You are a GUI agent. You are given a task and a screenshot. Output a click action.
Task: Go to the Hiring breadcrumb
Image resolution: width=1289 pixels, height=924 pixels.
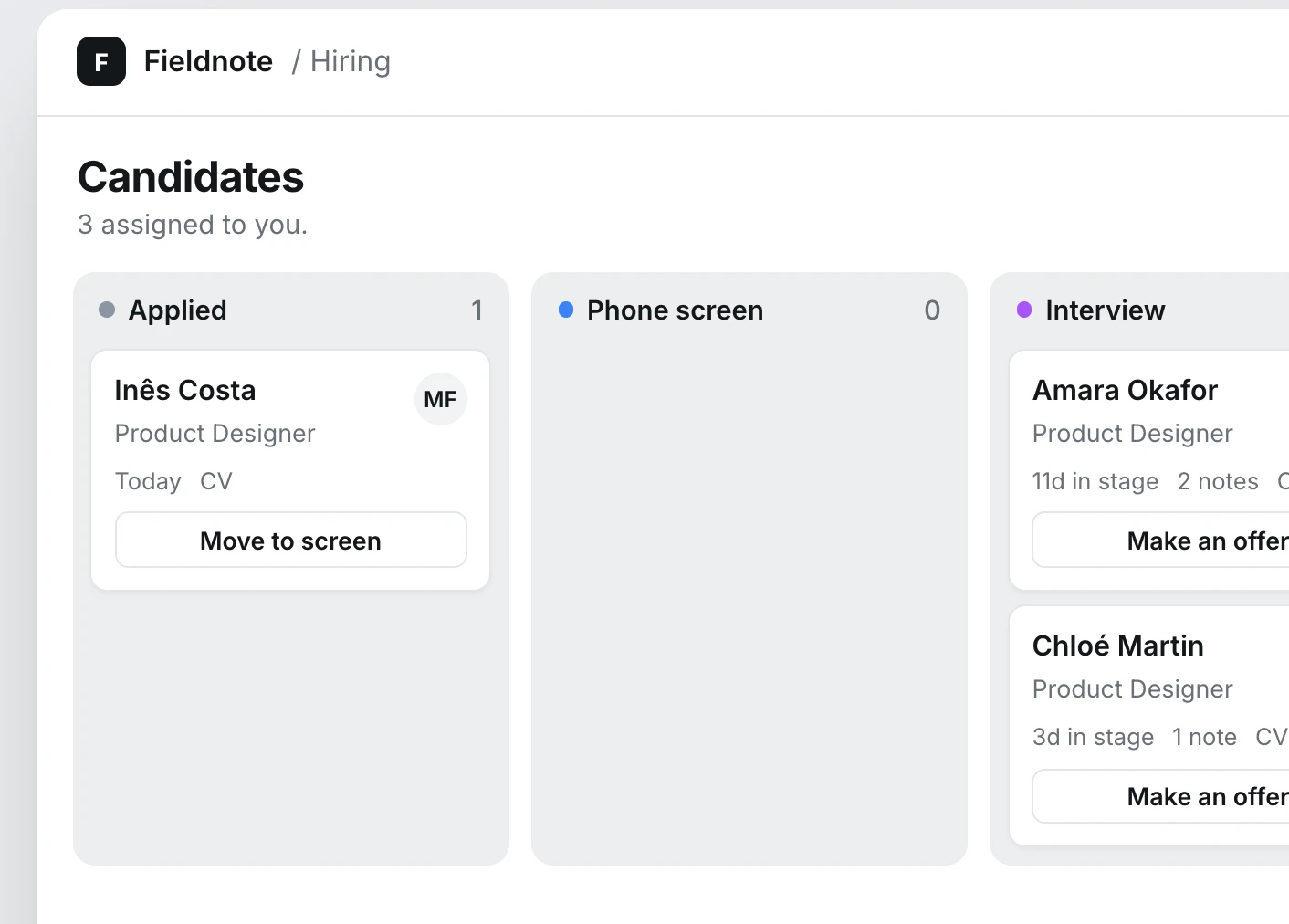coord(351,61)
